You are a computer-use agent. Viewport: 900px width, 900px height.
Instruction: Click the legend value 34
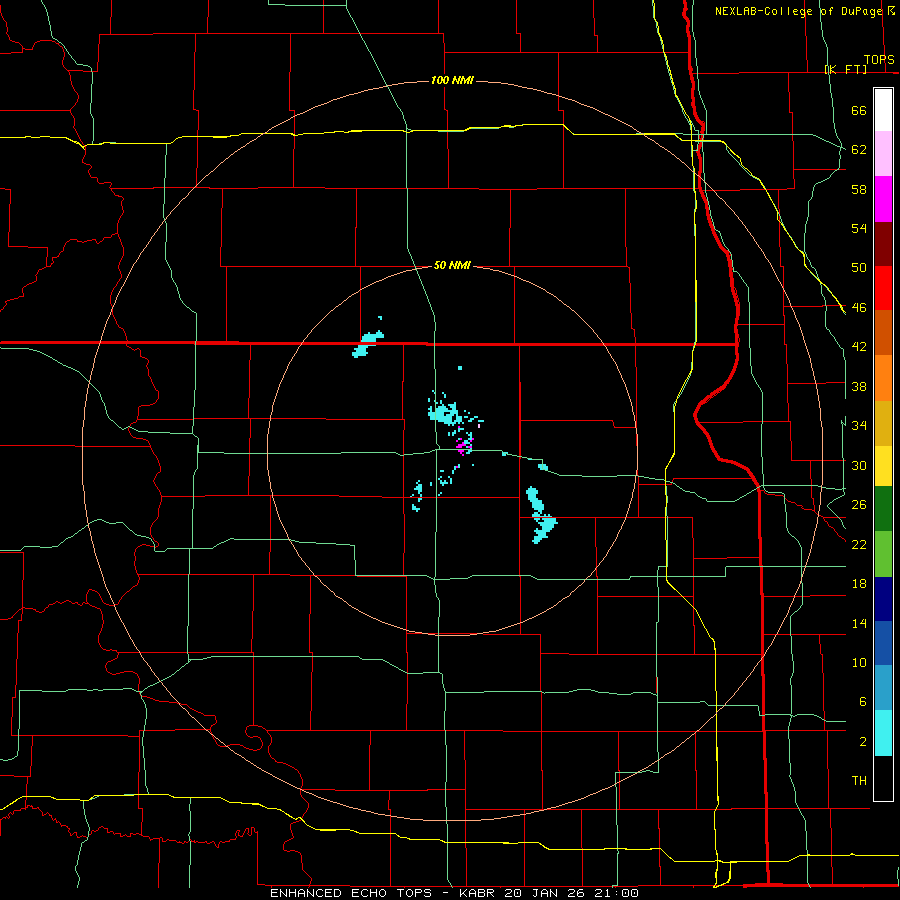pyautogui.click(x=859, y=426)
